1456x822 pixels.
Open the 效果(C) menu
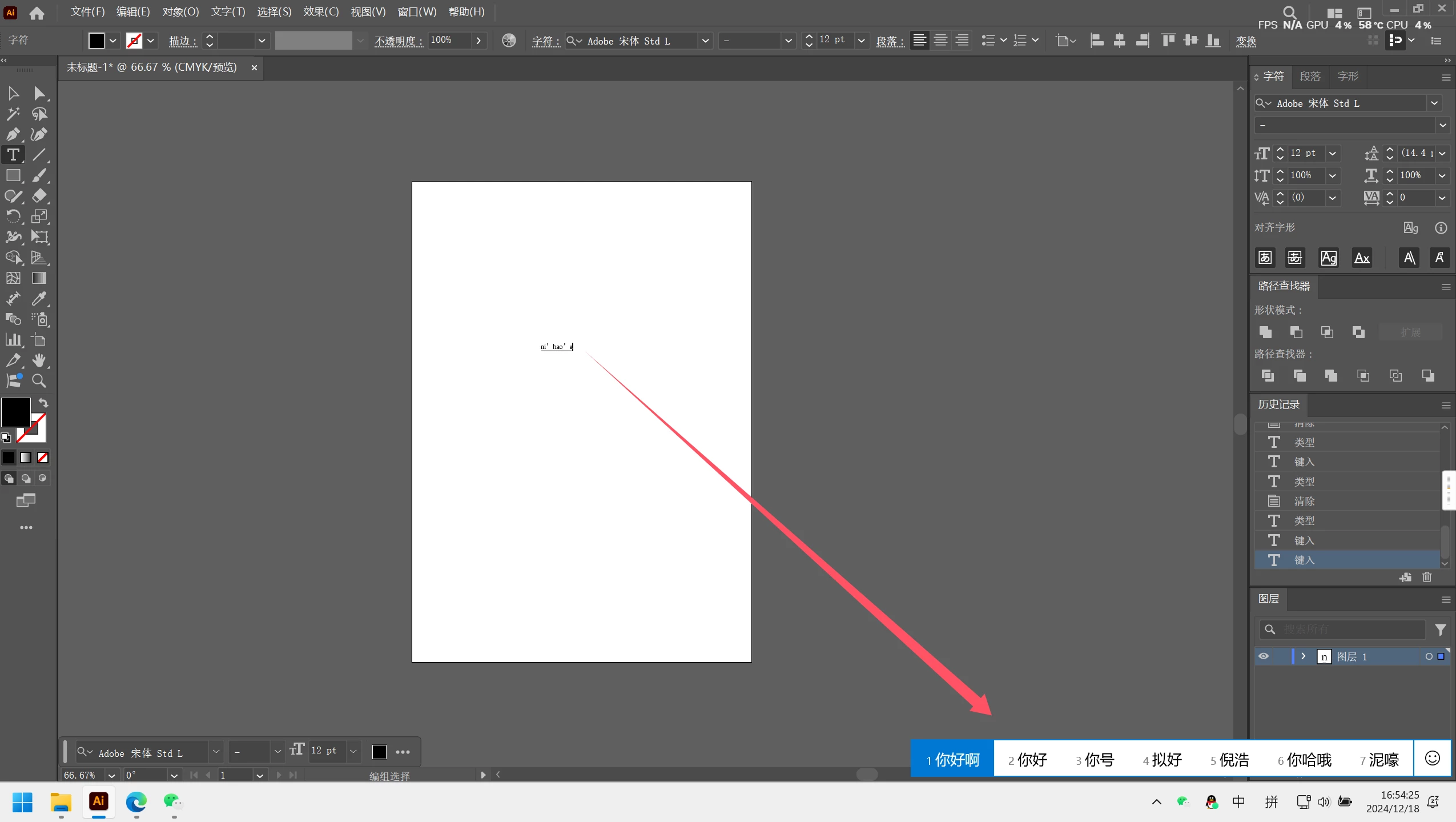tap(321, 12)
